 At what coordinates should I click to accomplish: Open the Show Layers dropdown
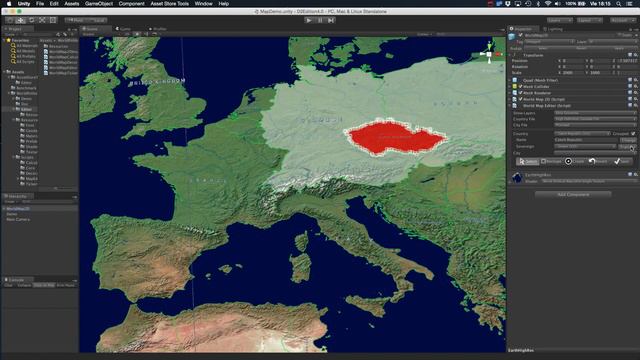click(595, 113)
